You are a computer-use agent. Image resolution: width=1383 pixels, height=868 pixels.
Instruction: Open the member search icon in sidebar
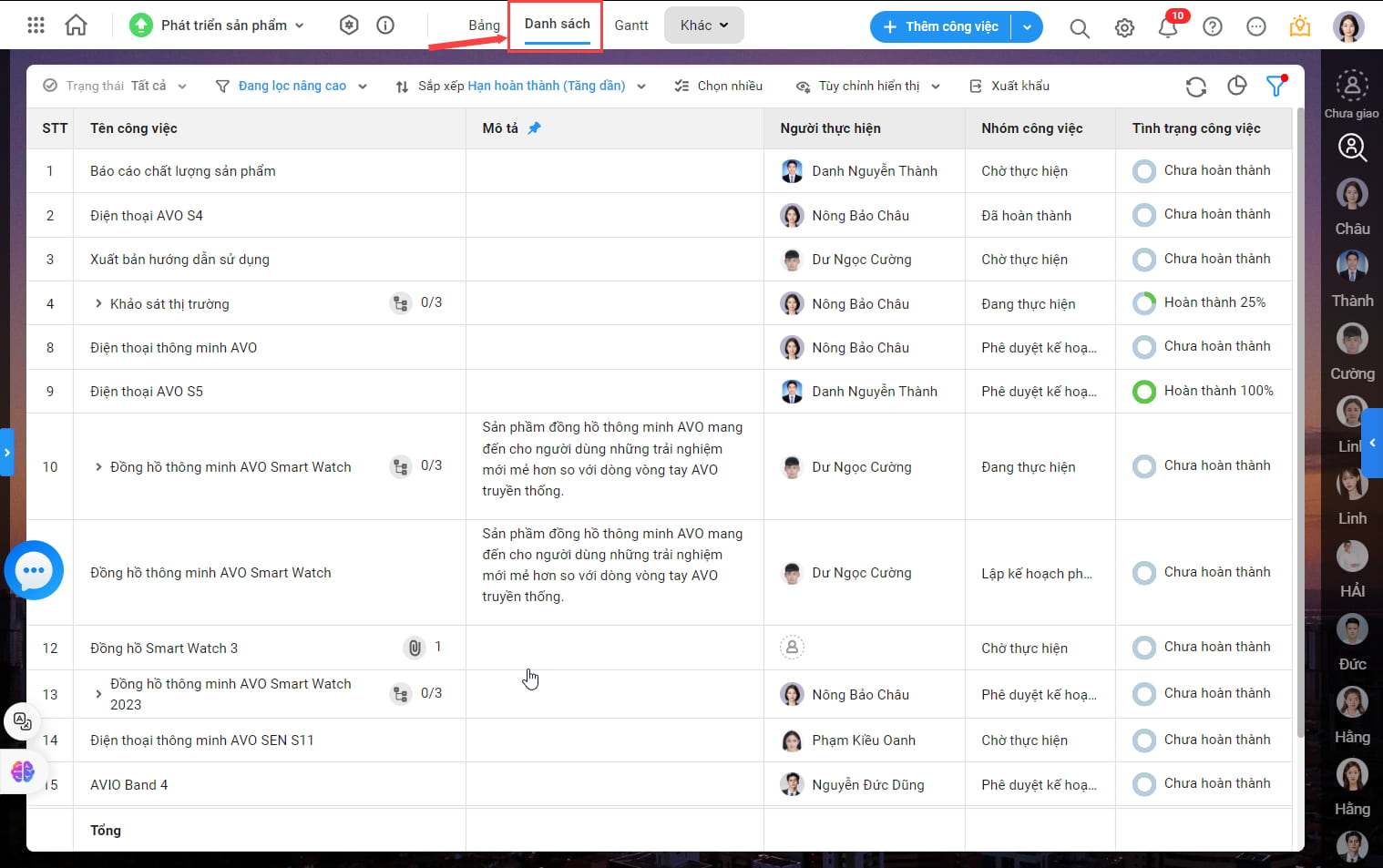coord(1352,147)
